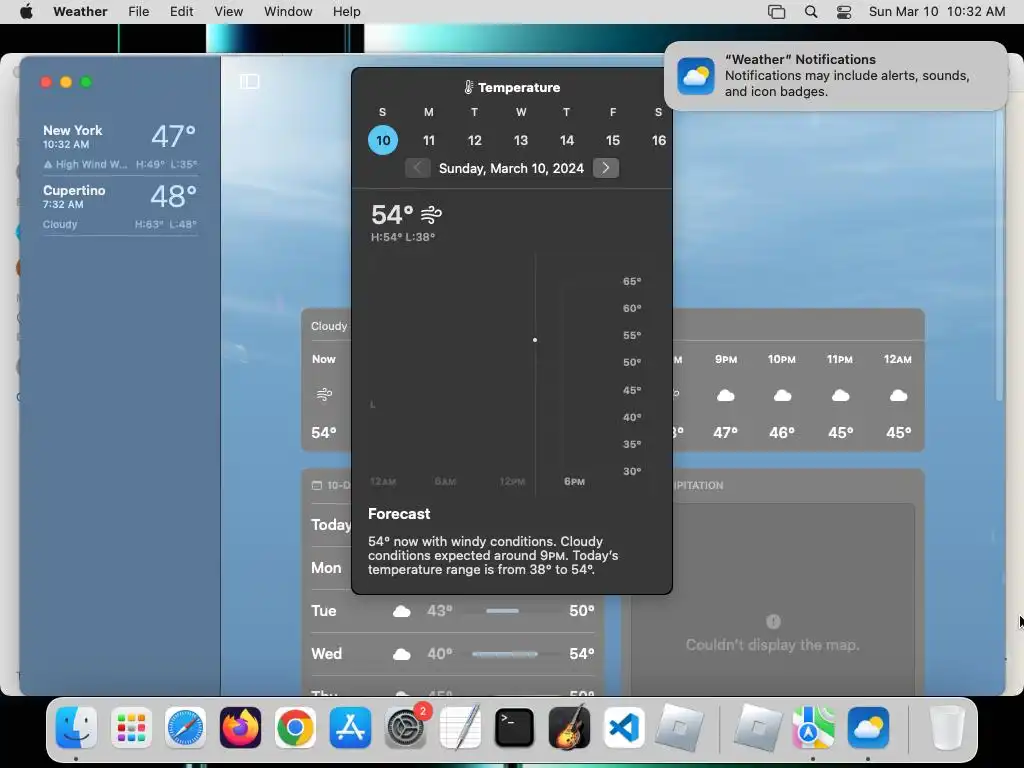Select day 12 in Temperature calendar
Viewport: 1024px width, 768px height.
click(x=475, y=140)
